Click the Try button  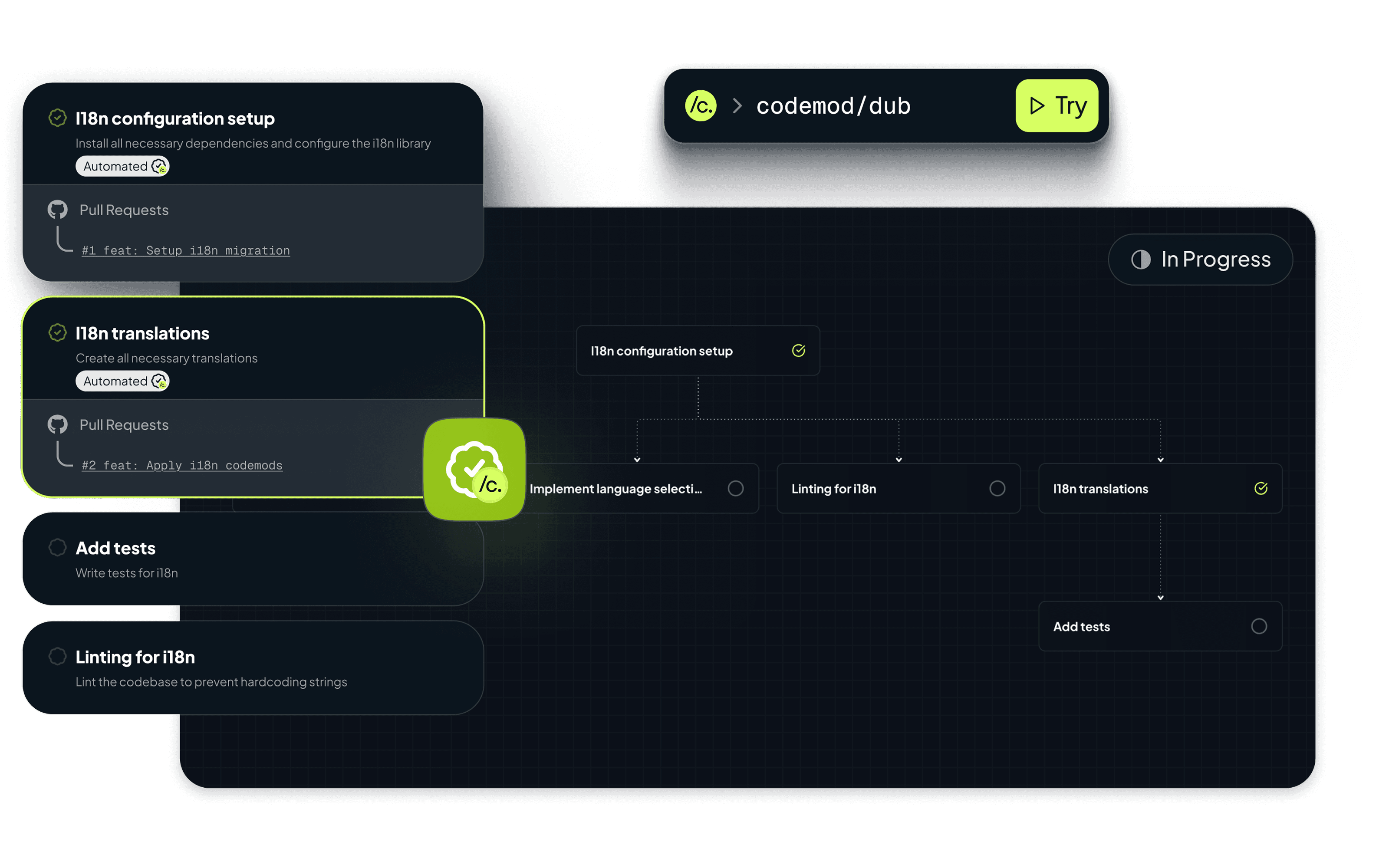[1057, 105]
